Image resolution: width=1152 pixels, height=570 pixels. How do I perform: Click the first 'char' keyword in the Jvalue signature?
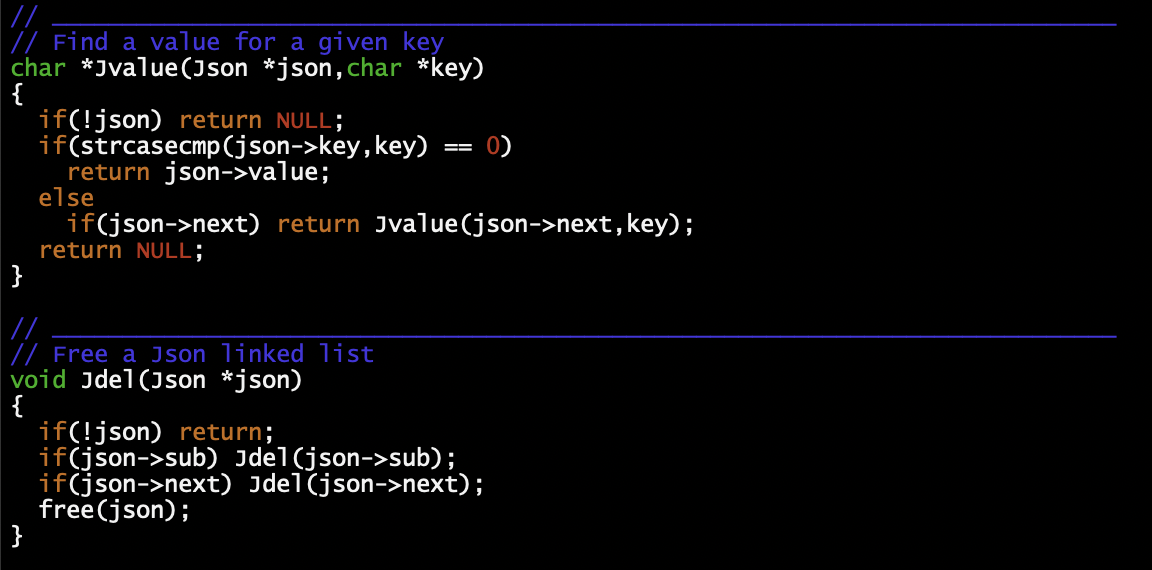tap(38, 68)
